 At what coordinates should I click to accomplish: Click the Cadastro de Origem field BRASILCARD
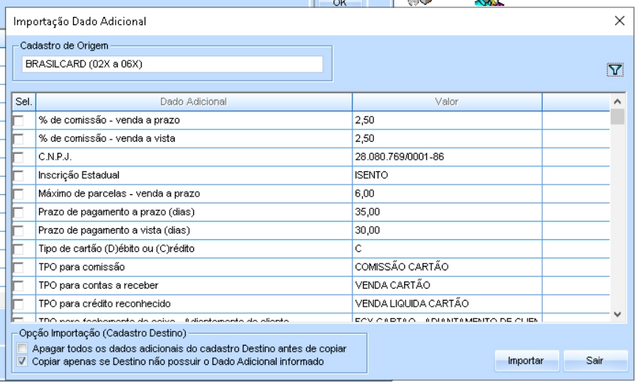point(172,64)
